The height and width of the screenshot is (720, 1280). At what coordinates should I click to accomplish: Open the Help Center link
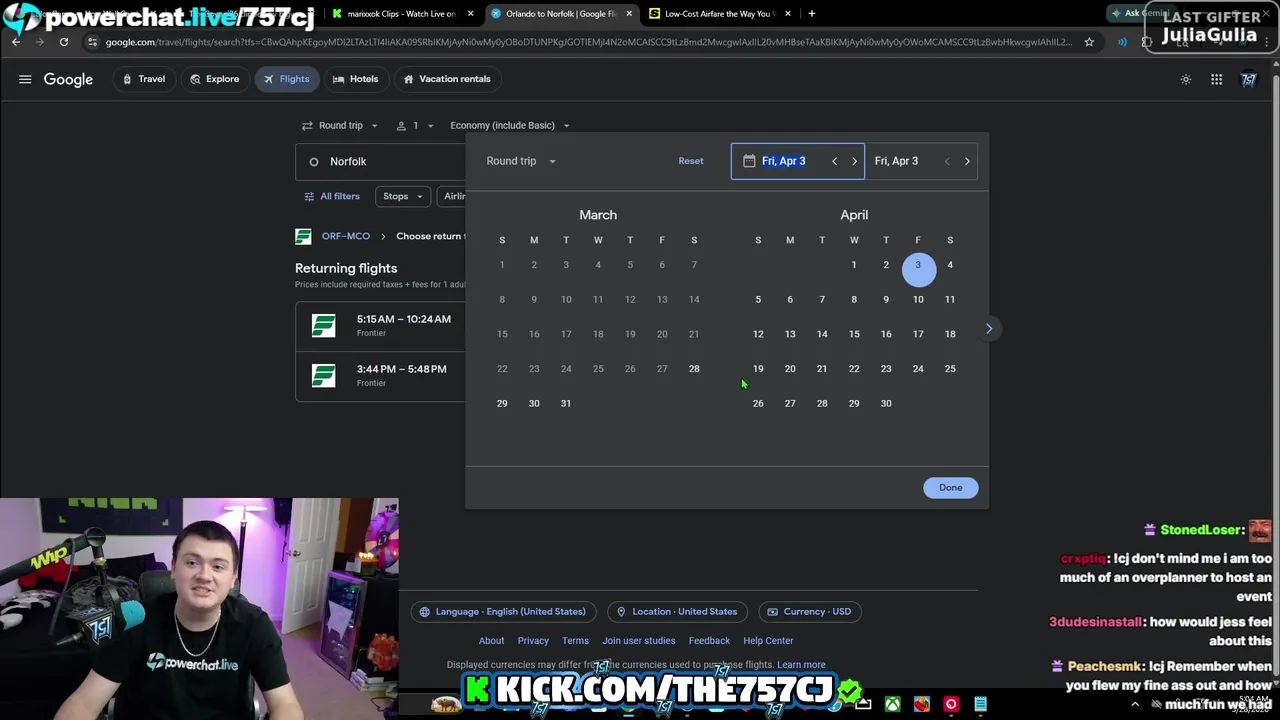point(768,641)
